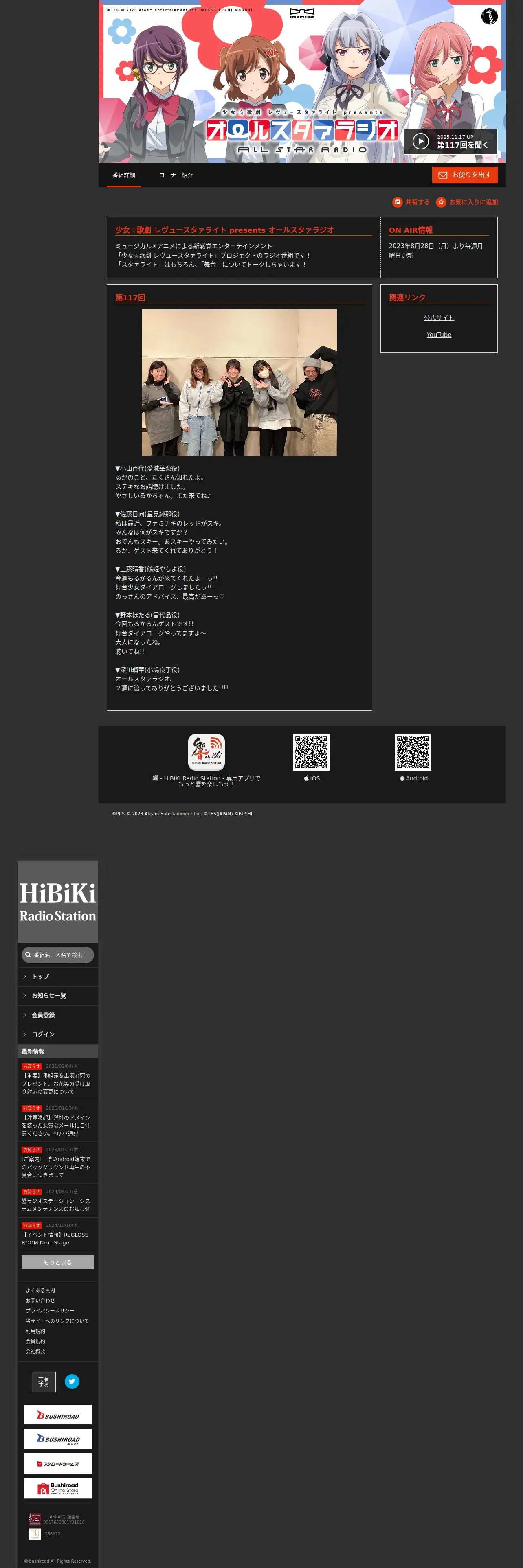This screenshot has width=523, height=1568.
Task: Open 当サイトへのリンクについて footer link
Action: coord(57,1321)
